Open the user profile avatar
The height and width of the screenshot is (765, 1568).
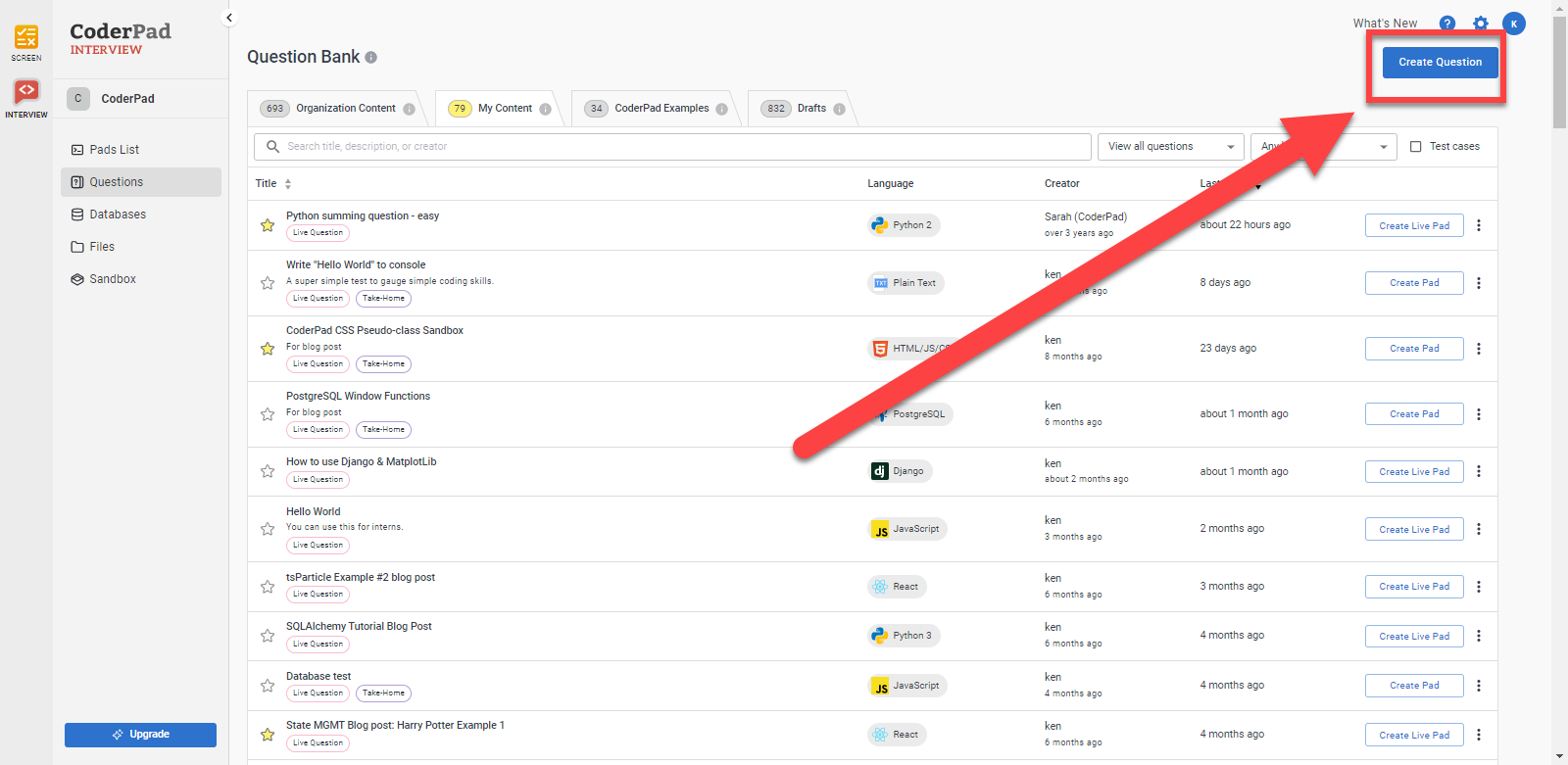point(1513,24)
